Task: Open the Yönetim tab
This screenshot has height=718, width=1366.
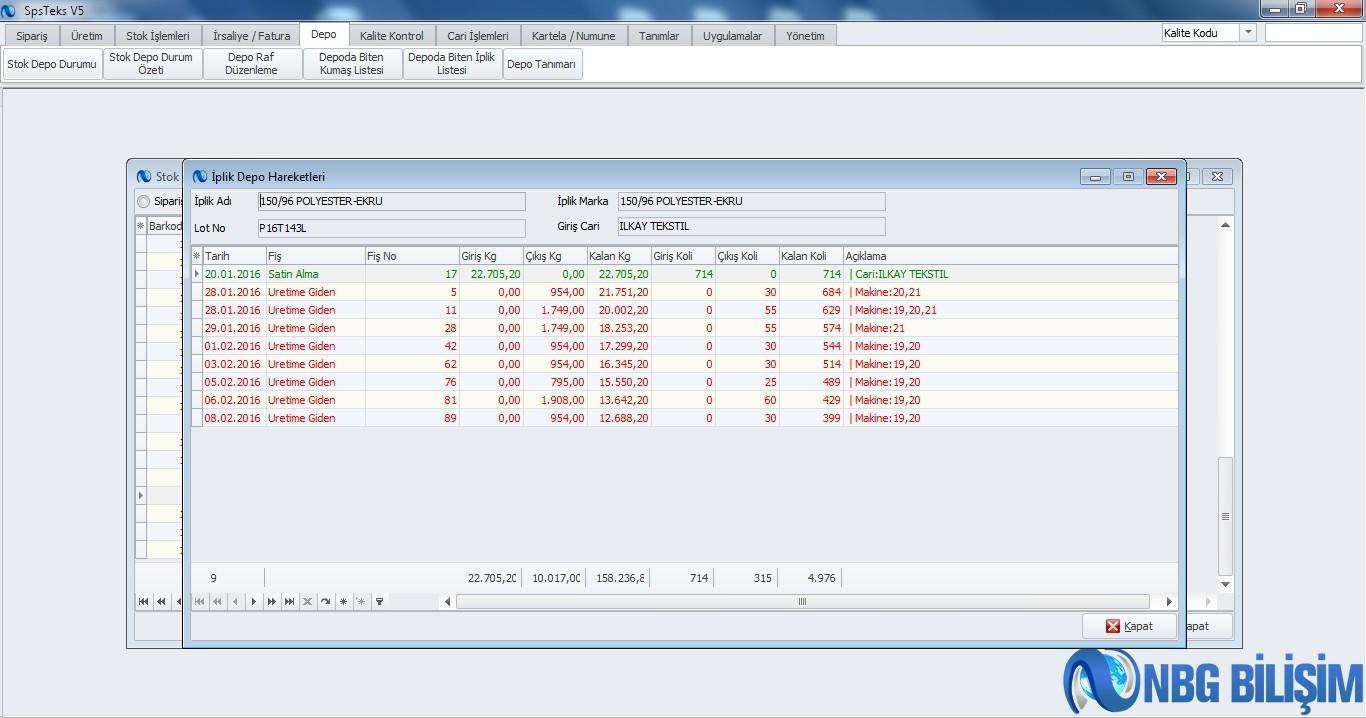Action: pyautogui.click(x=805, y=36)
